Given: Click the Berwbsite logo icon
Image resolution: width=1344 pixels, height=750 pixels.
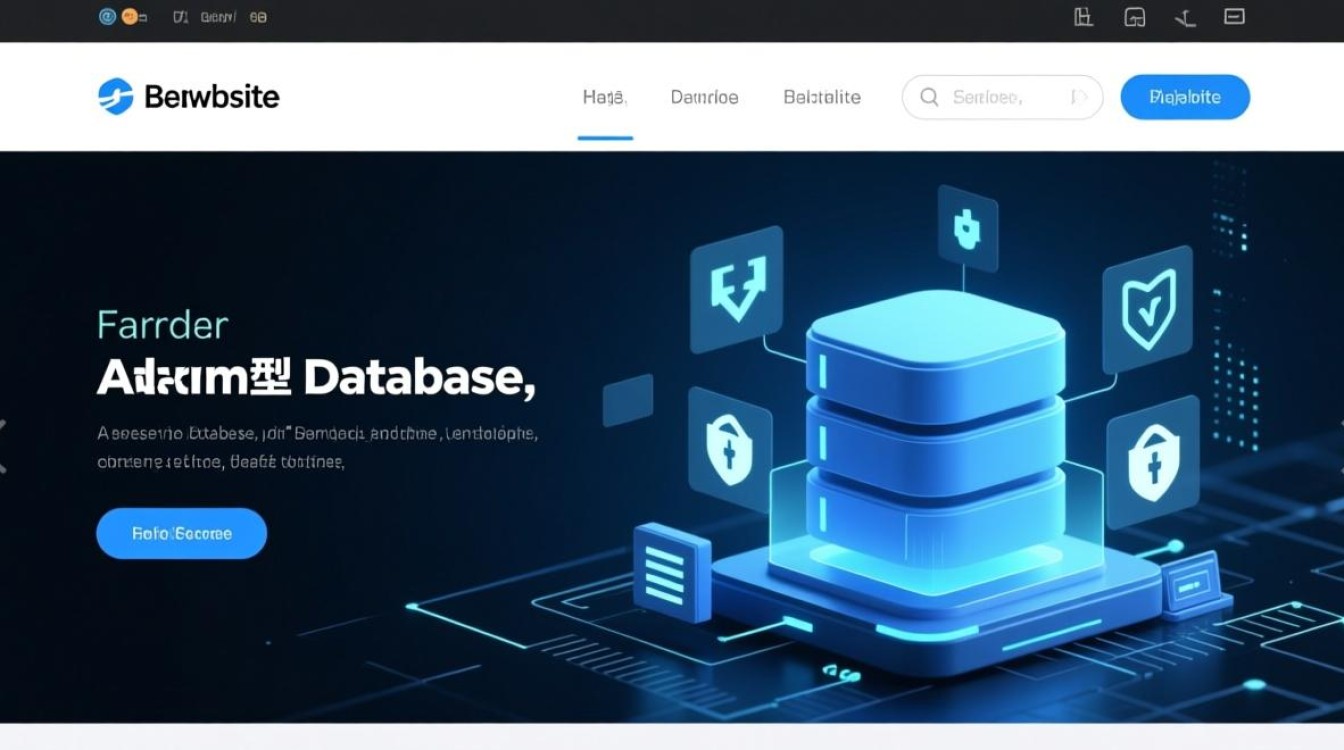Looking at the screenshot, I should 116,97.
